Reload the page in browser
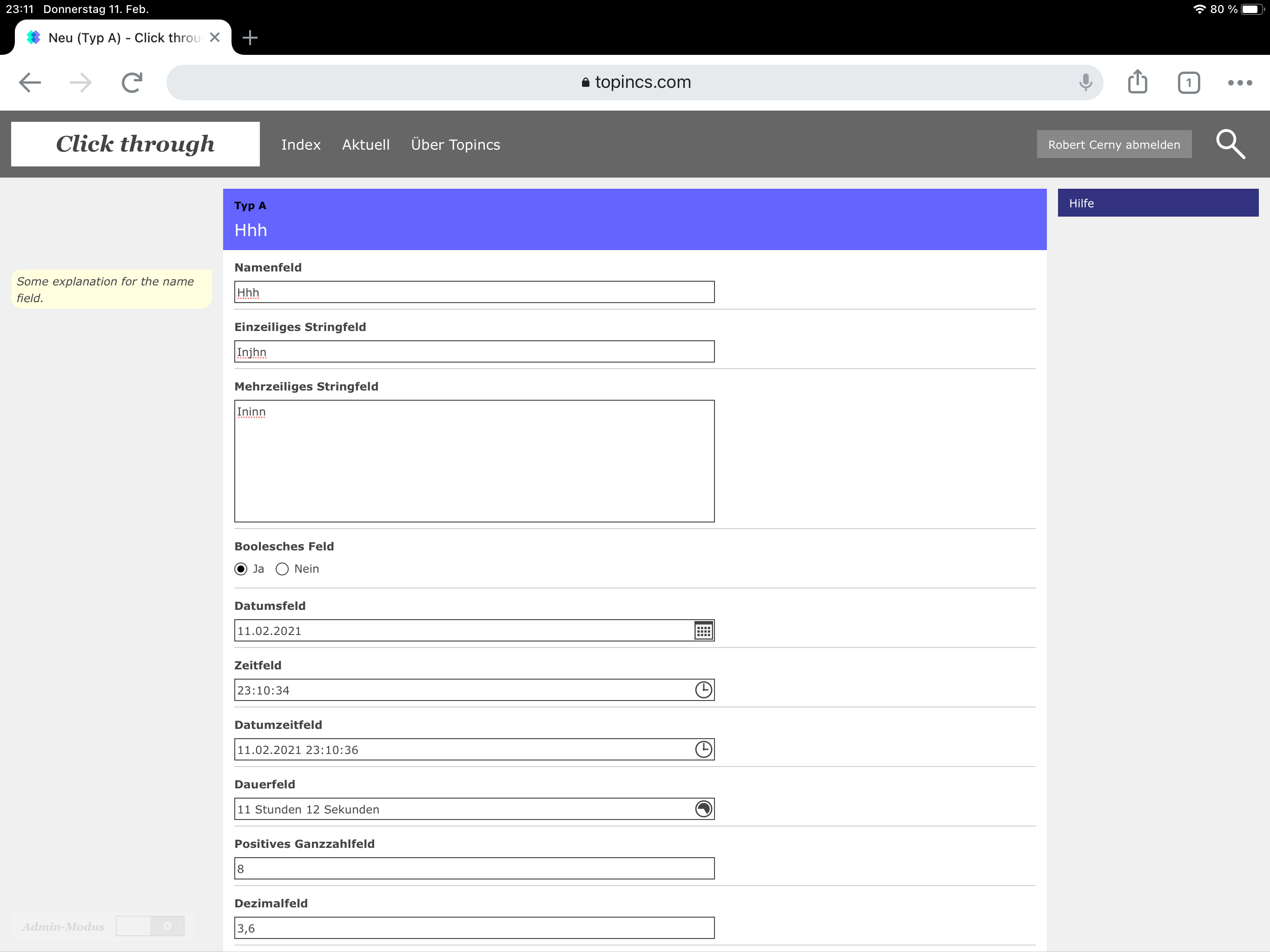 (132, 83)
